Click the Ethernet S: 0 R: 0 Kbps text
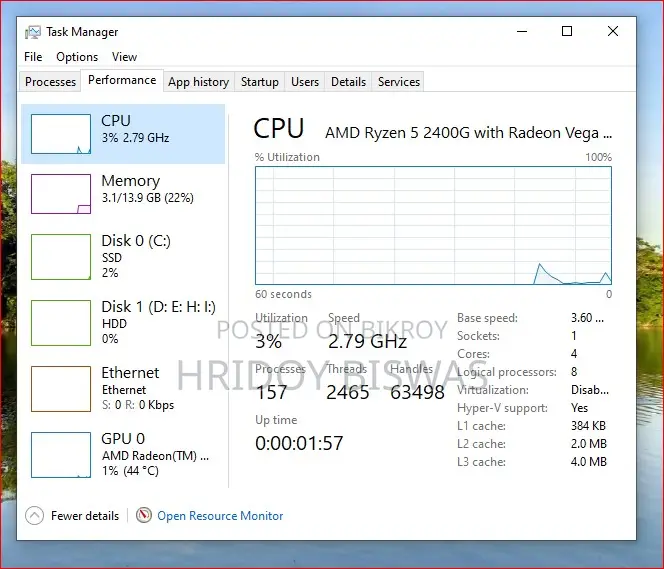664x569 pixels. pos(138,405)
